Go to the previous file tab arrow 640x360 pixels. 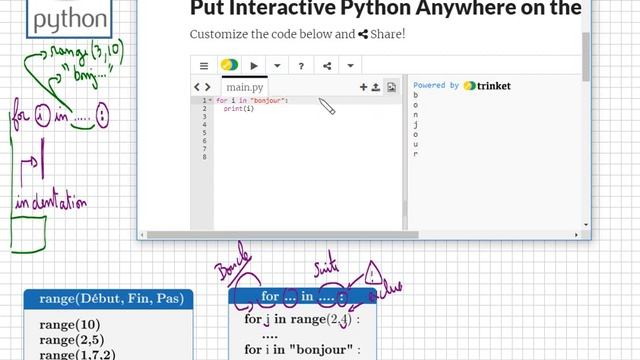click(x=197, y=87)
